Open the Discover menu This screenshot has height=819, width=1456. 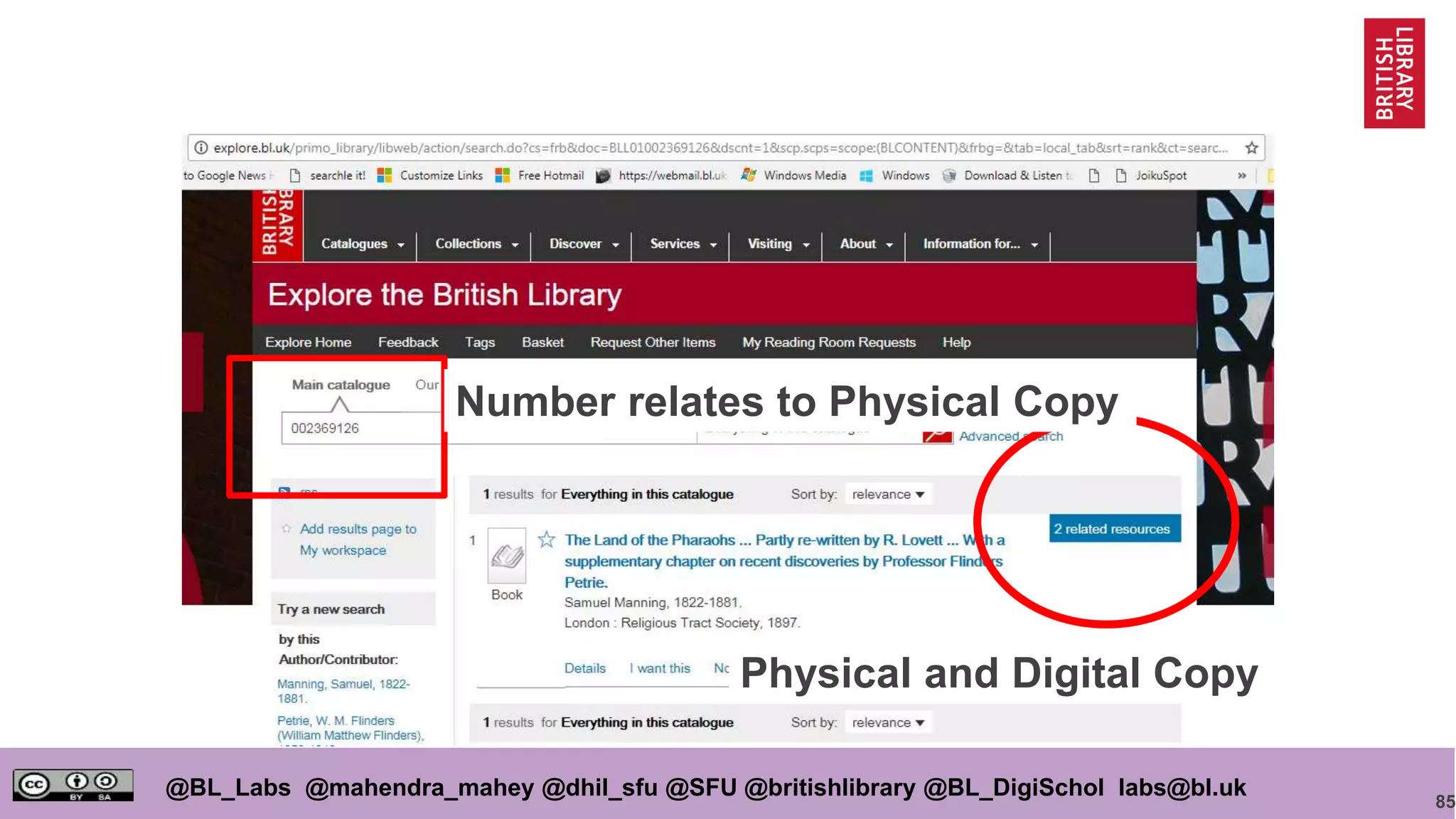coord(584,244)
